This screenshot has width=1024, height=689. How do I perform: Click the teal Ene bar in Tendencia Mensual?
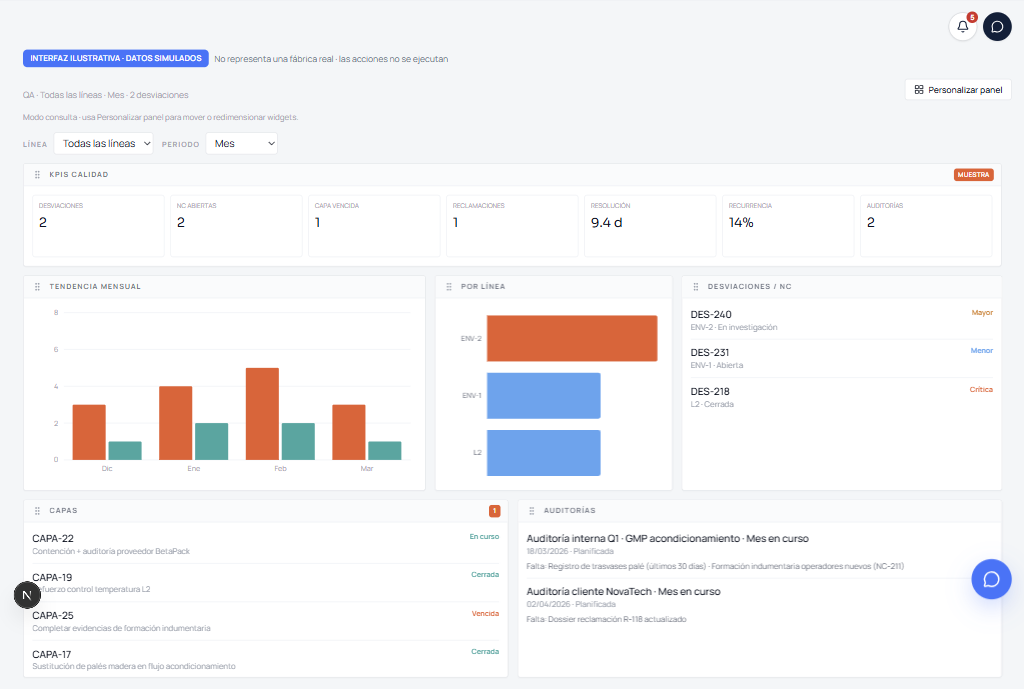212,441
